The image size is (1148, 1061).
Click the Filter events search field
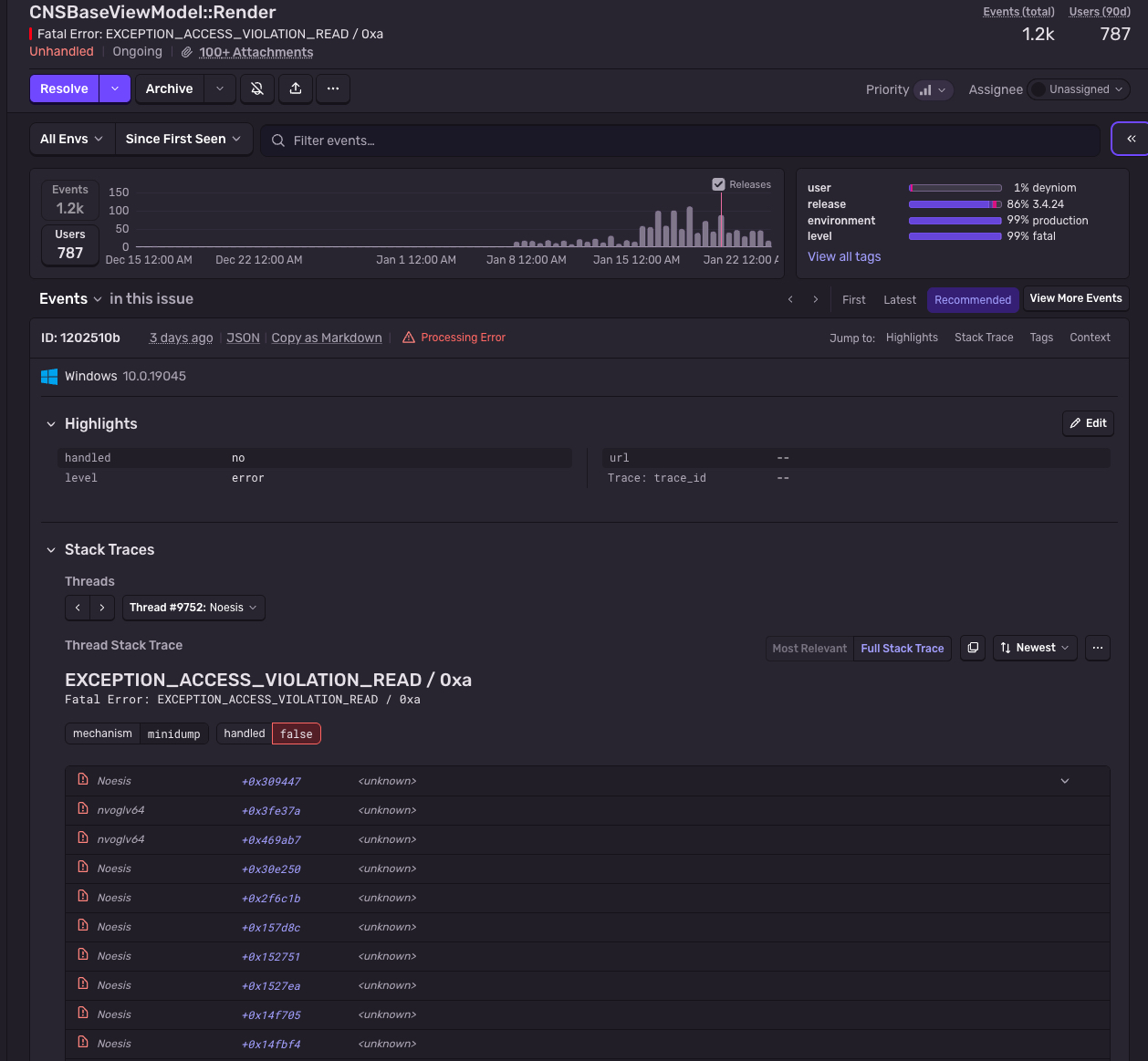[x=680, y=140]
